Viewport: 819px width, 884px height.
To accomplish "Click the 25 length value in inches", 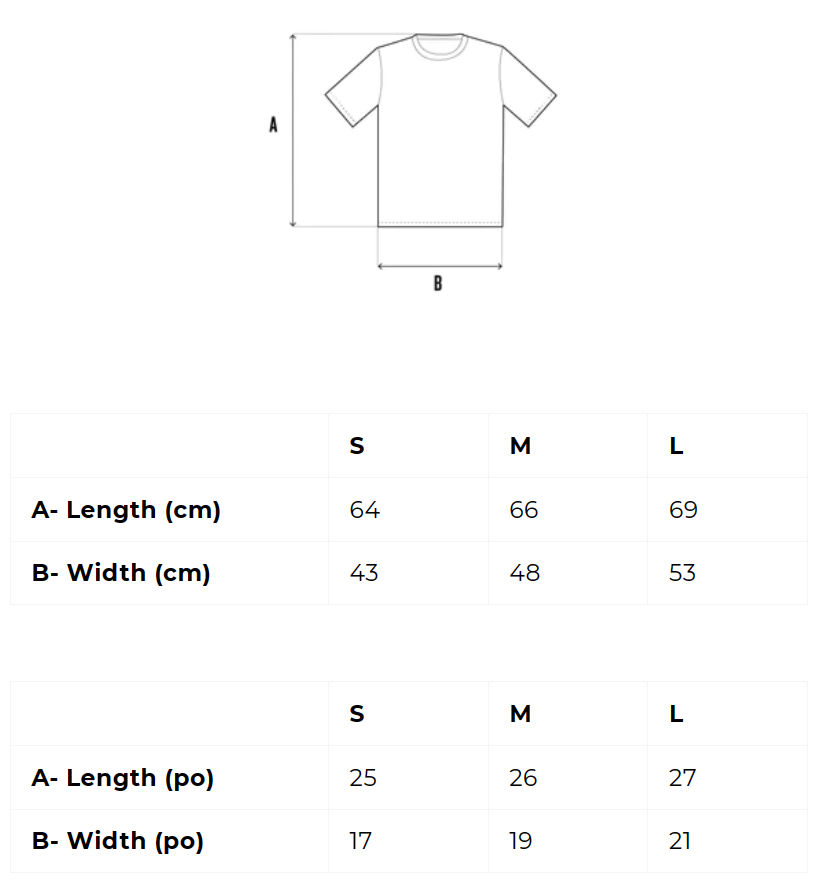I will point(363,778).
